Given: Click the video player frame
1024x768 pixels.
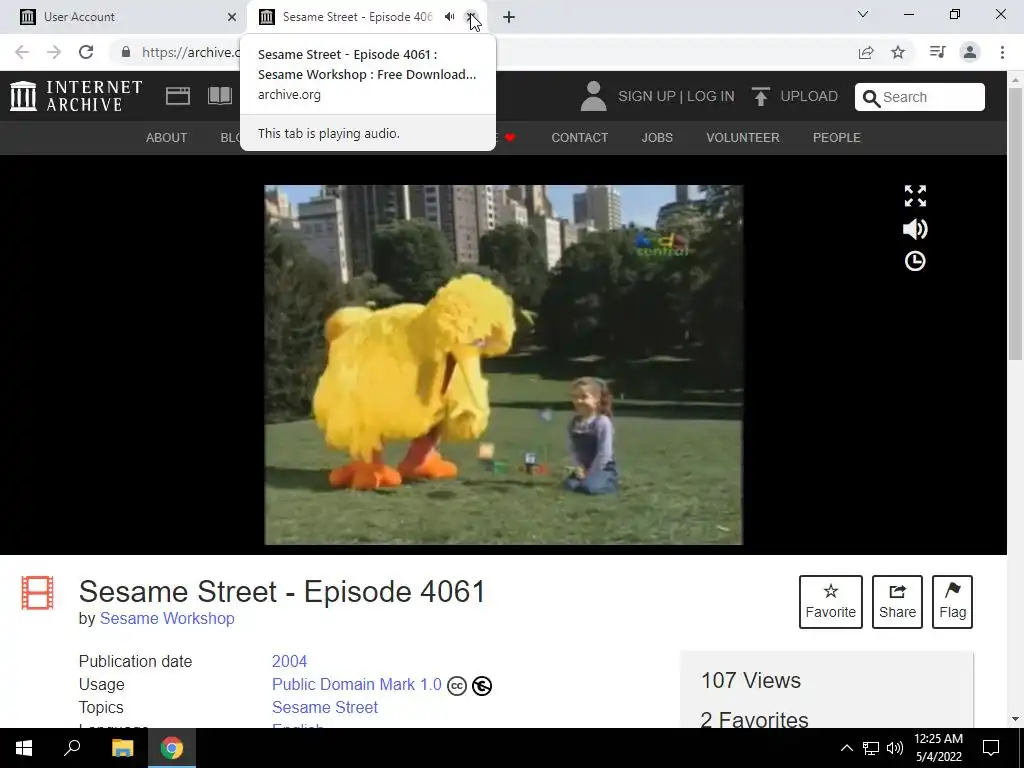Looking at the screenshot, I should 504,364.
